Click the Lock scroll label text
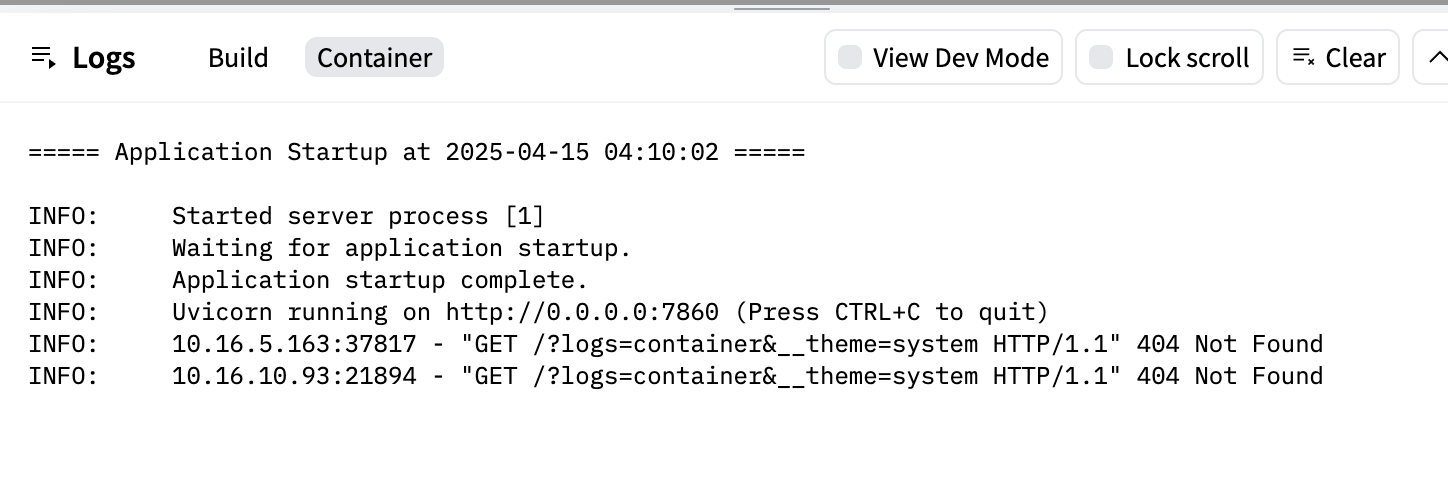This screenshot has height=490, width=1448. [1187, 58]
